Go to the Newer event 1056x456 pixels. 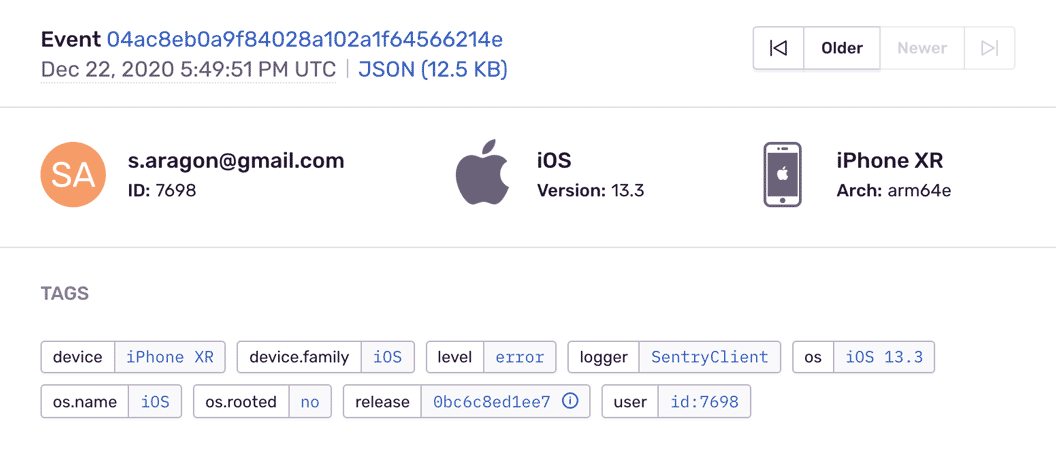click(922, 48)
